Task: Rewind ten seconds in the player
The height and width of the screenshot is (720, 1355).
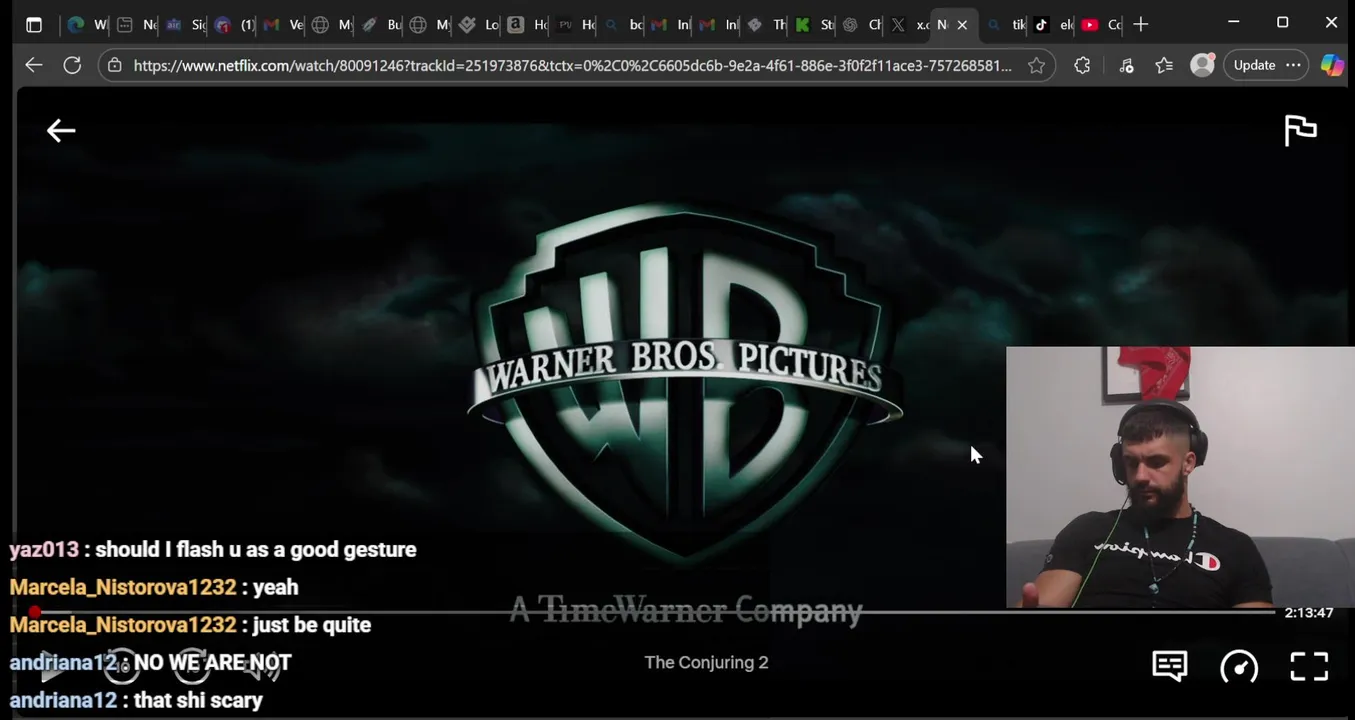Action: pos(121,666)
